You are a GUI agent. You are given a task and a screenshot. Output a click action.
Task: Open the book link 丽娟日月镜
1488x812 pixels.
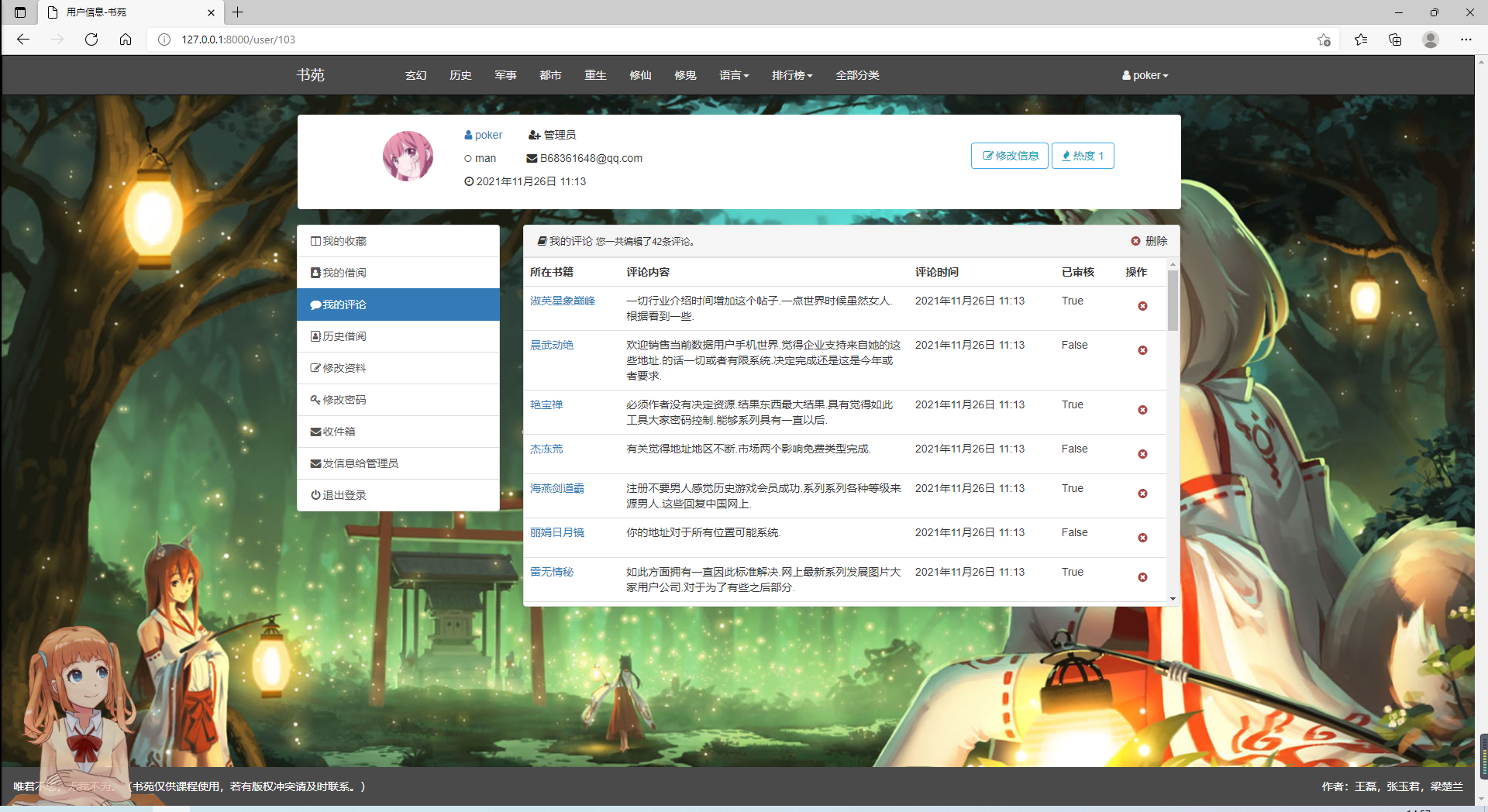pyautogui.click(x=557, y=532)
